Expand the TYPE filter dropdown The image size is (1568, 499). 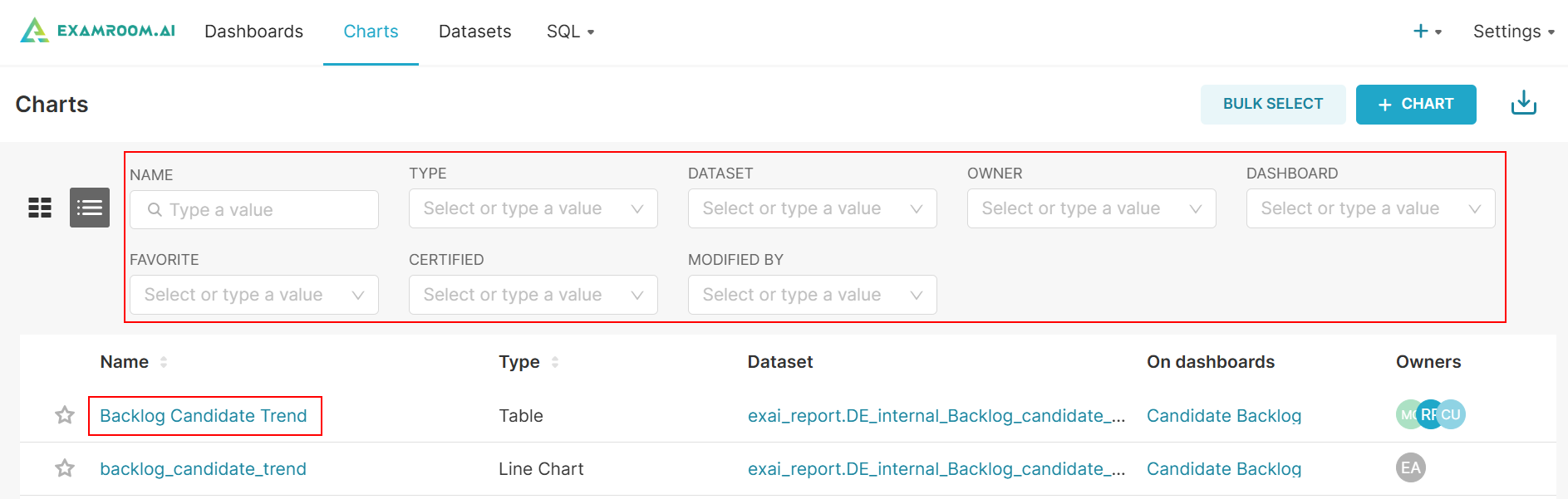pyautogui.click(x=533, y=208)
